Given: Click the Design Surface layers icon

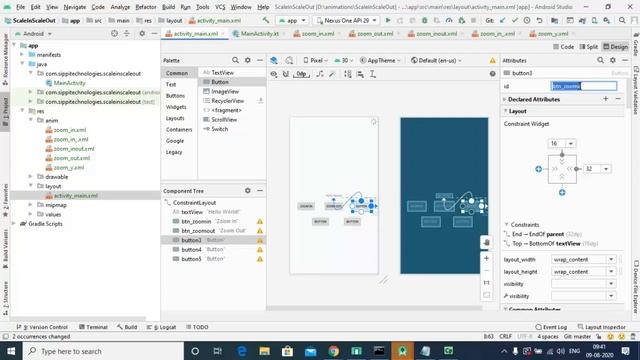Looking at the screenshot, I should 274,60.
